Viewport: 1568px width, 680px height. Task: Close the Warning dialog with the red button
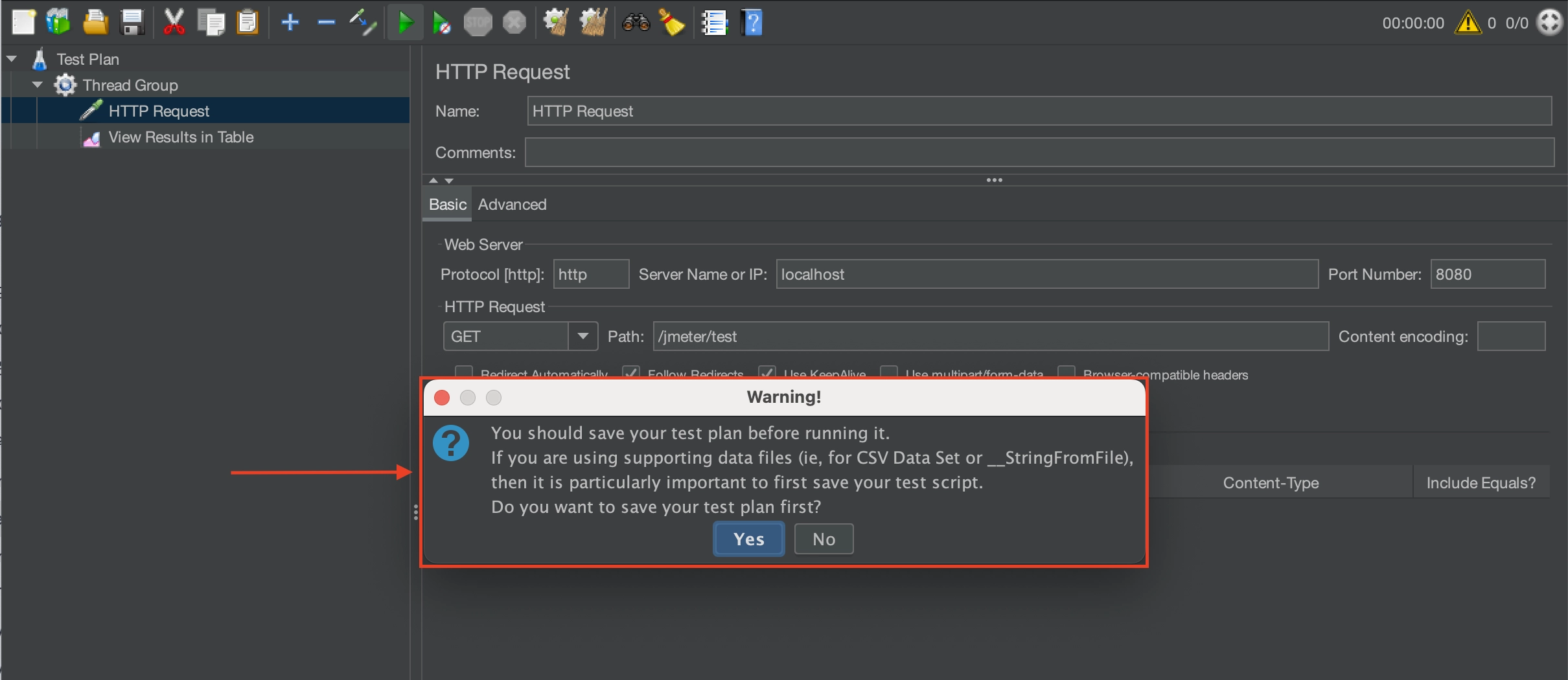[x=442, y=397]
